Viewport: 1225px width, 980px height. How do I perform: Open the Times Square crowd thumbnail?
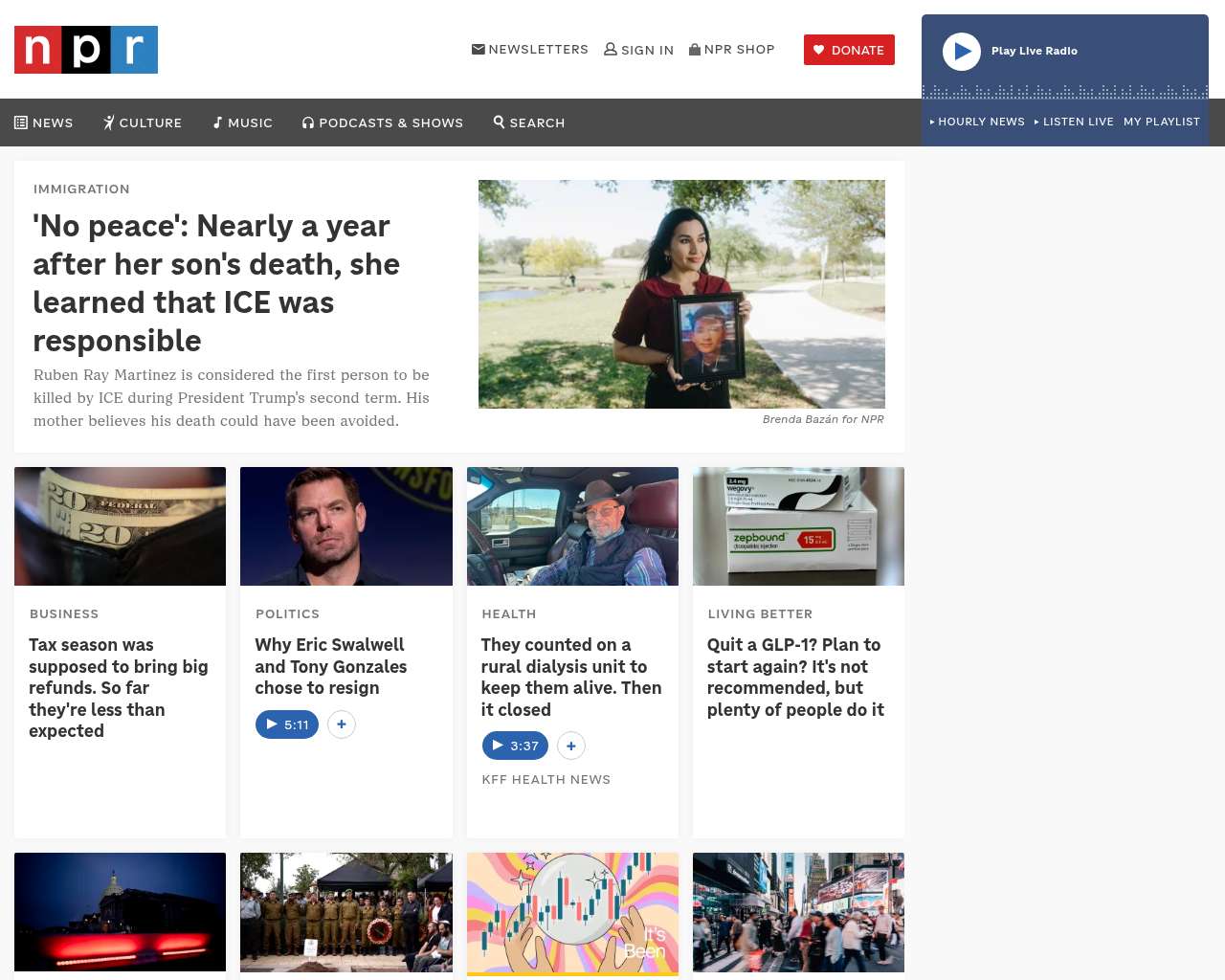pos(798,912)
